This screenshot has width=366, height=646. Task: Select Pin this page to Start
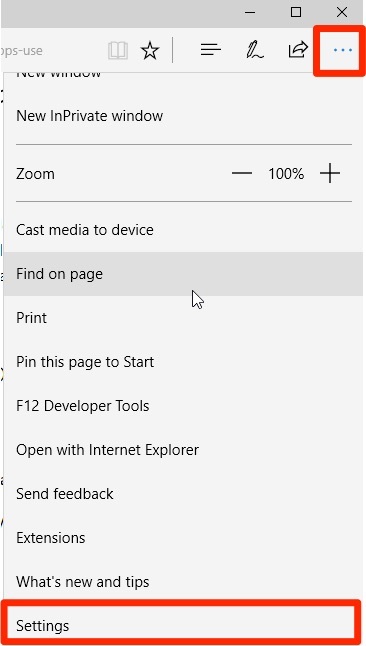[x=183, y=362]
